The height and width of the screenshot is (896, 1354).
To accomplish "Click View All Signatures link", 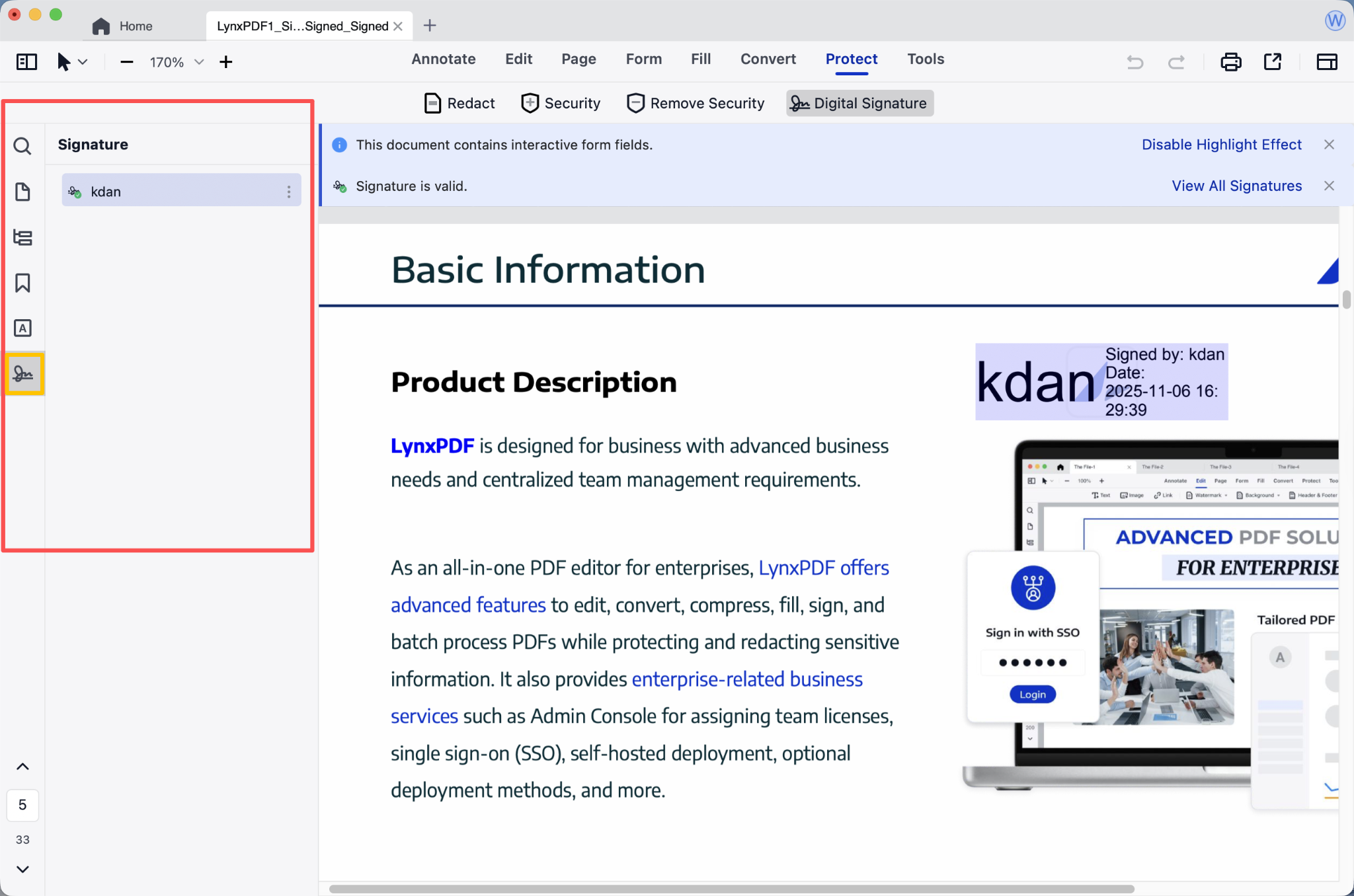I will click(1236, 186).
